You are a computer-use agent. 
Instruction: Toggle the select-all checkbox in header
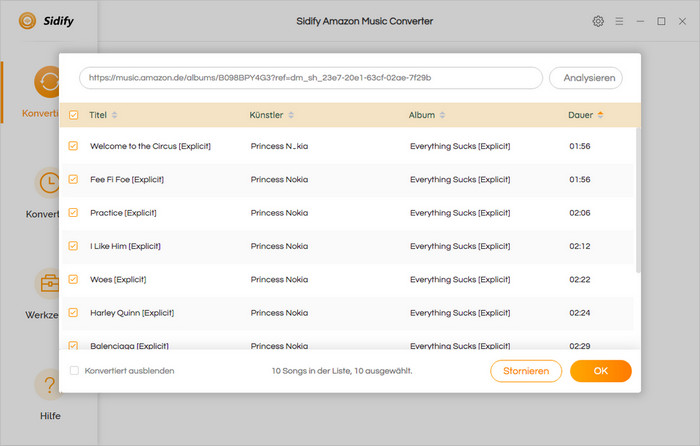(74, 115)
